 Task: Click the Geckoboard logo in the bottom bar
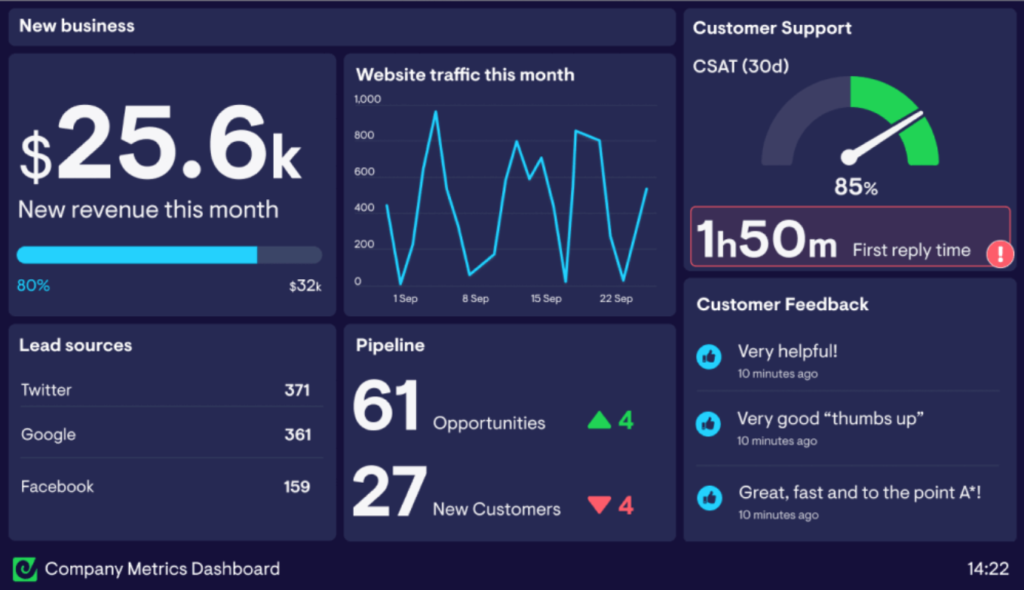pos(25,569)
